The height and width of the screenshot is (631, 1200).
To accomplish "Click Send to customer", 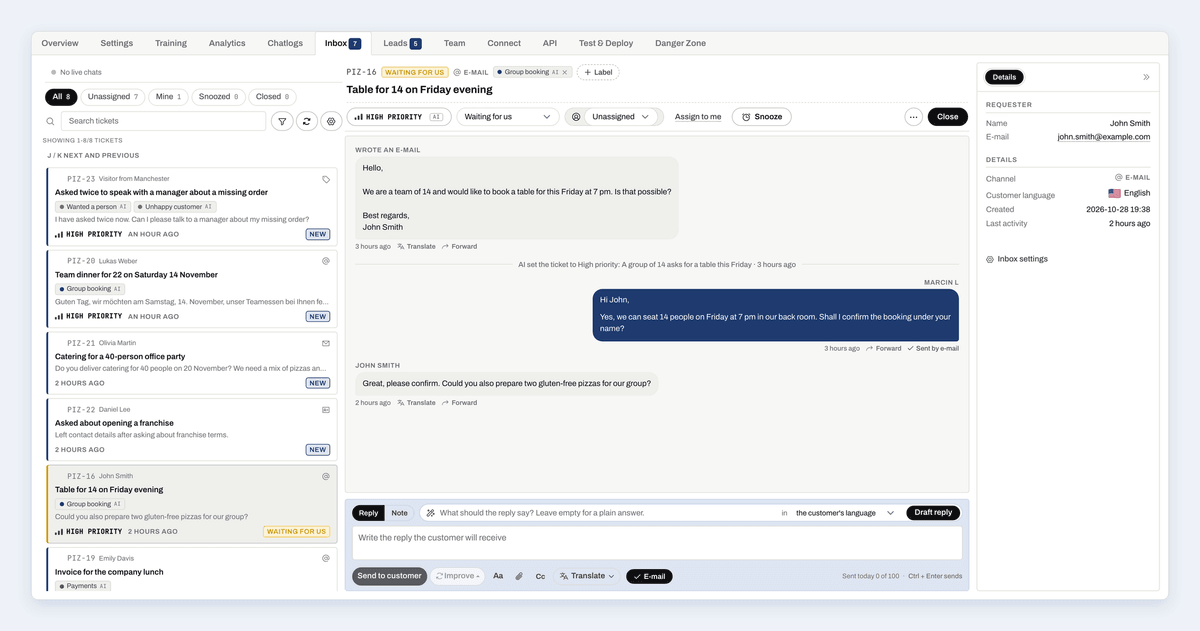I will point(389,576).
